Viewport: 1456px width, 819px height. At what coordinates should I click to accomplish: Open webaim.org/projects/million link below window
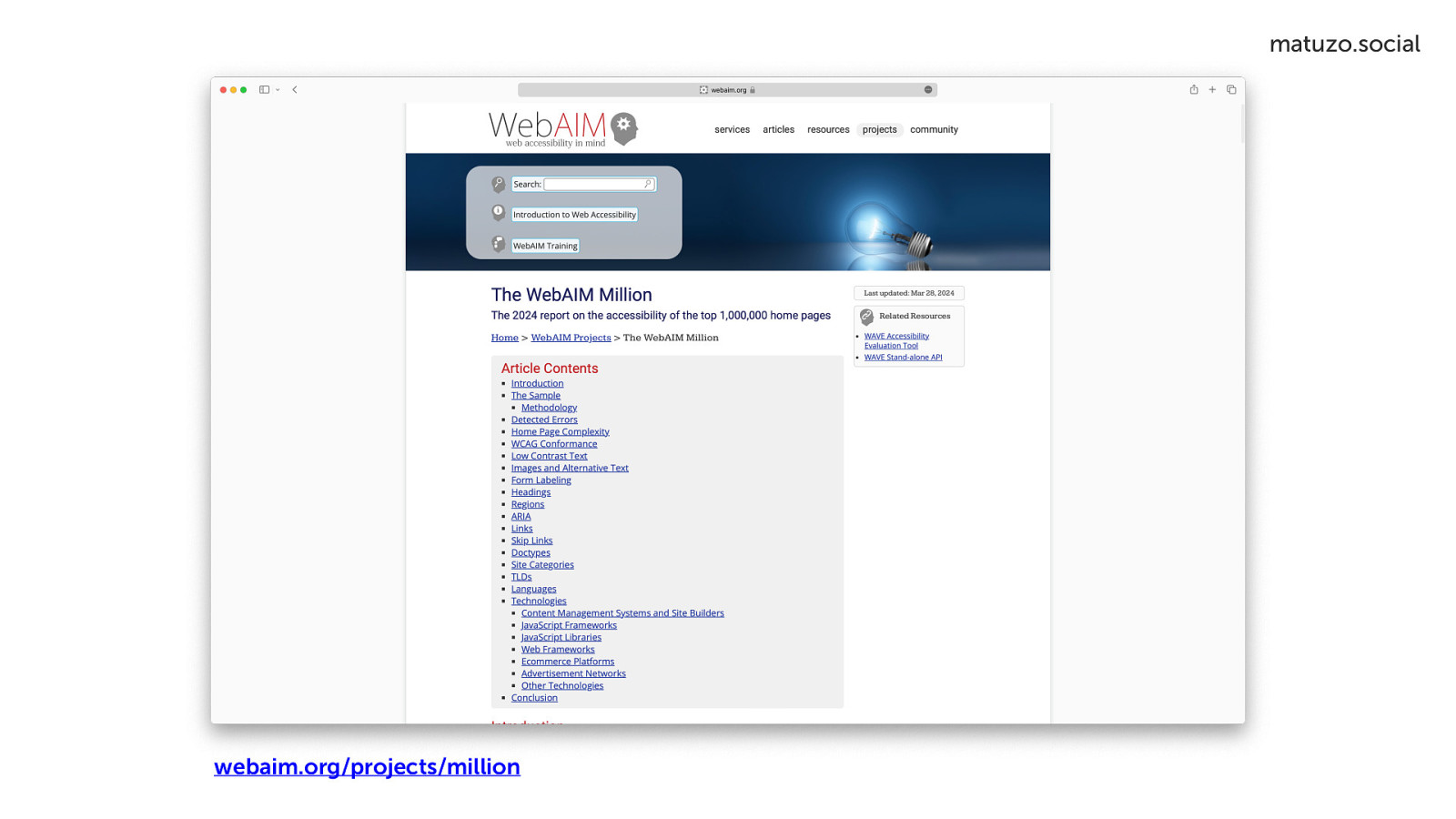tap(367, 766)
